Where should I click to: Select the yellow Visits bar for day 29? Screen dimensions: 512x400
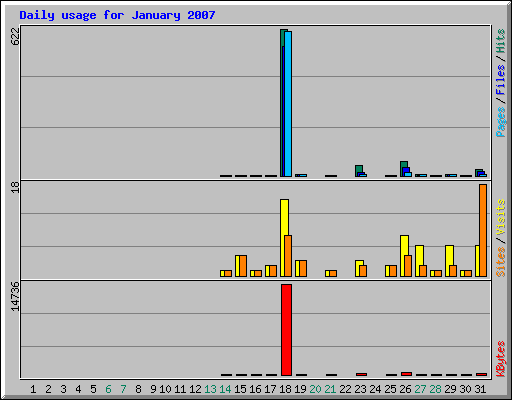click(448, 261)
